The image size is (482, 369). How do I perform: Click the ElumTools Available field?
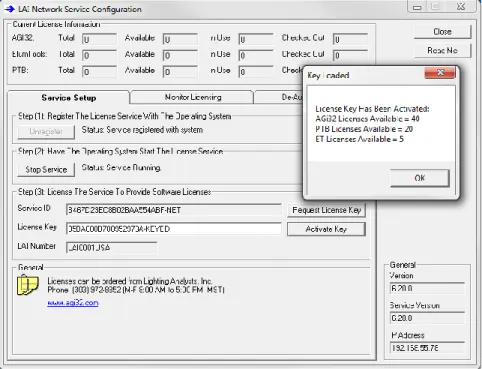180,55
